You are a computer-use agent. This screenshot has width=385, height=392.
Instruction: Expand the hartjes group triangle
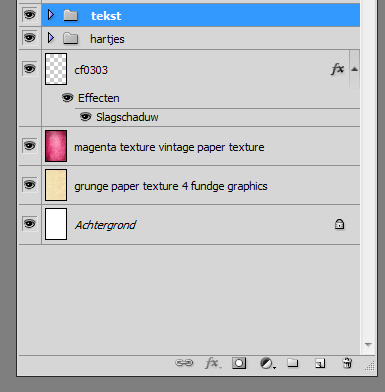point(51,38)
